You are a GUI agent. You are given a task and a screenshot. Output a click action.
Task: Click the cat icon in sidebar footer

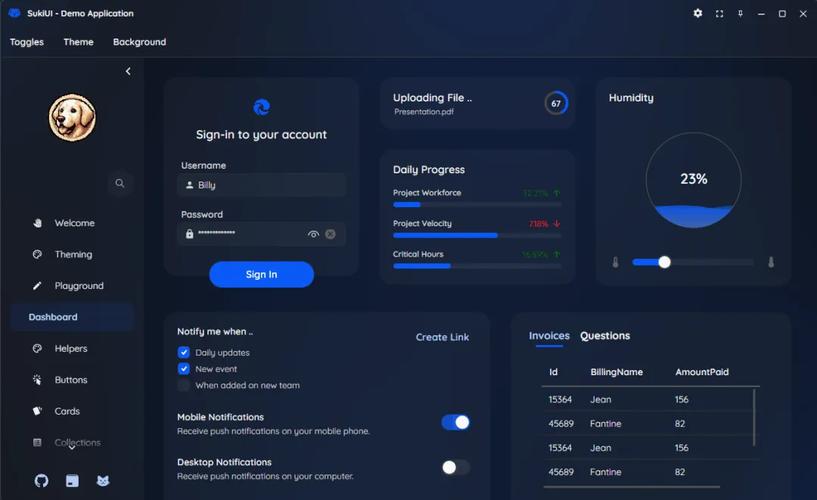(103, 480)
